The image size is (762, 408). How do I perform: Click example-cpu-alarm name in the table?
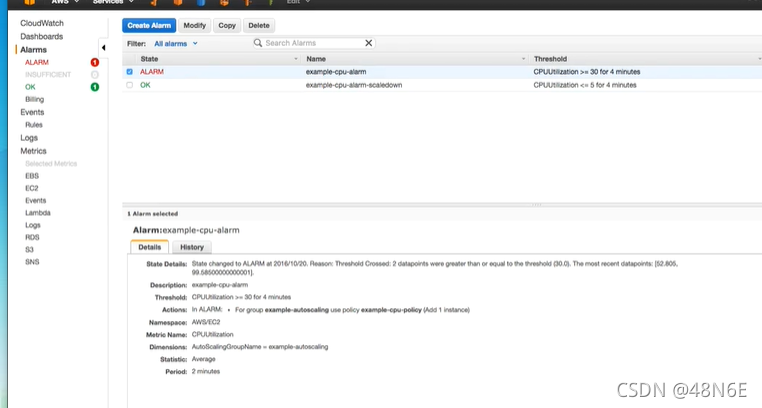(x=336, y=72)
